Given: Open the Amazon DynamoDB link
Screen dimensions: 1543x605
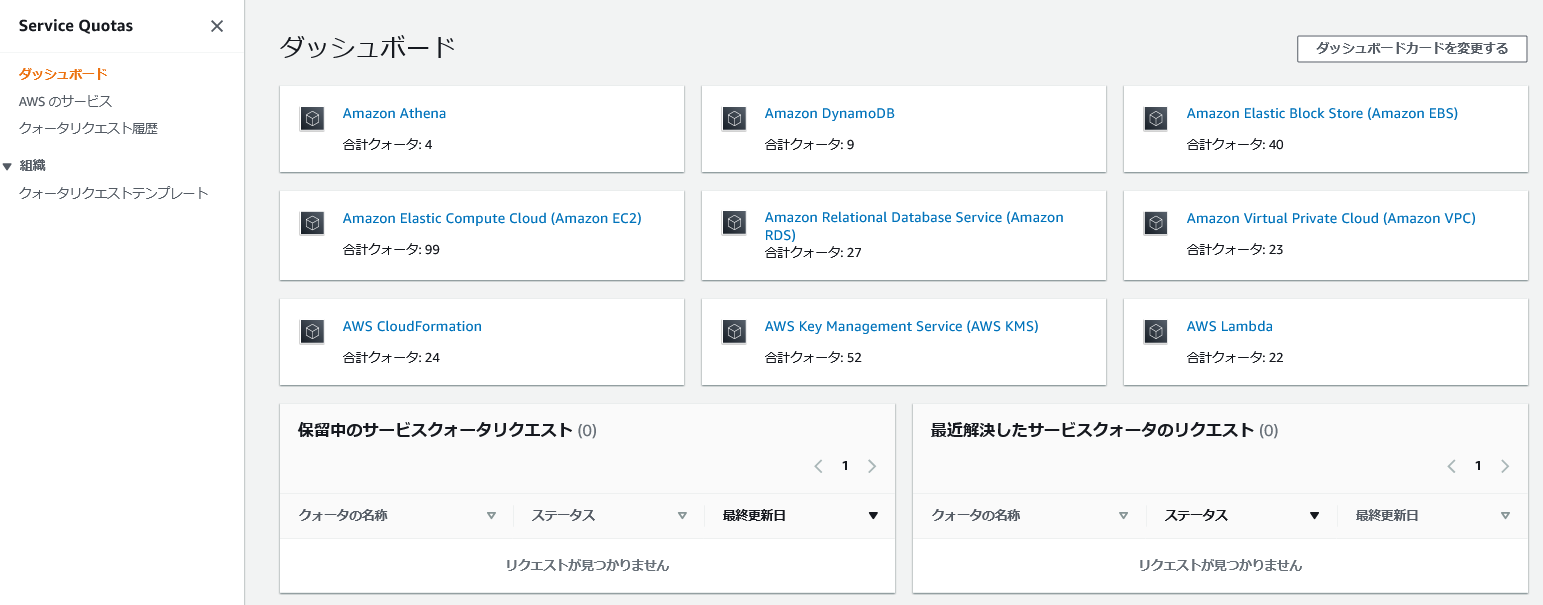Looking at the screenshot, I should pos(830,113).
